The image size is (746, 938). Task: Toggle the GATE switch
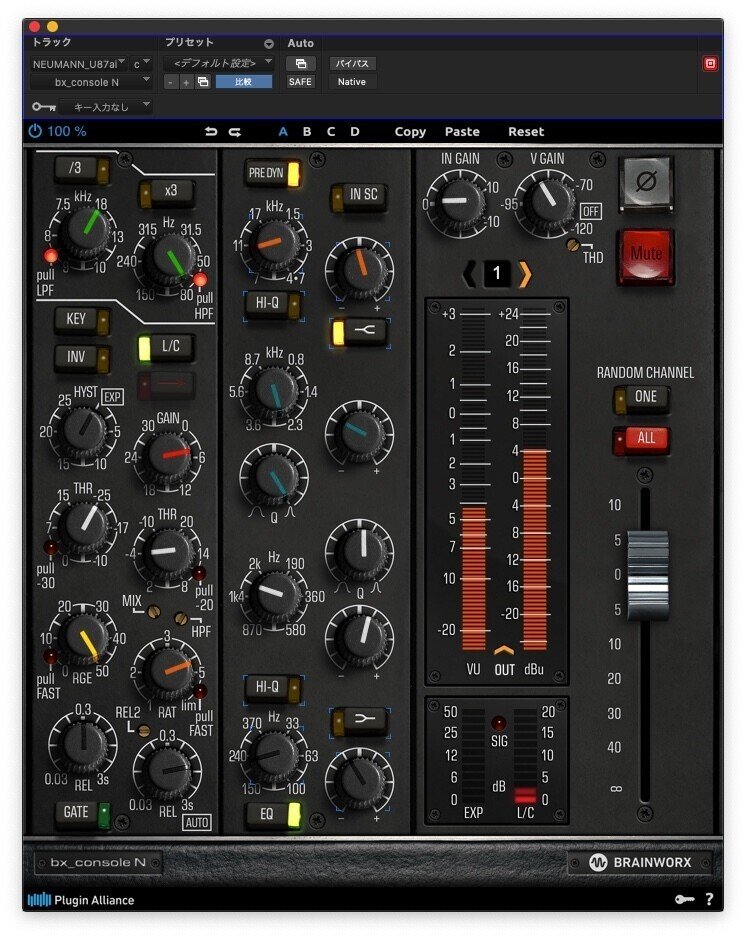83,813
